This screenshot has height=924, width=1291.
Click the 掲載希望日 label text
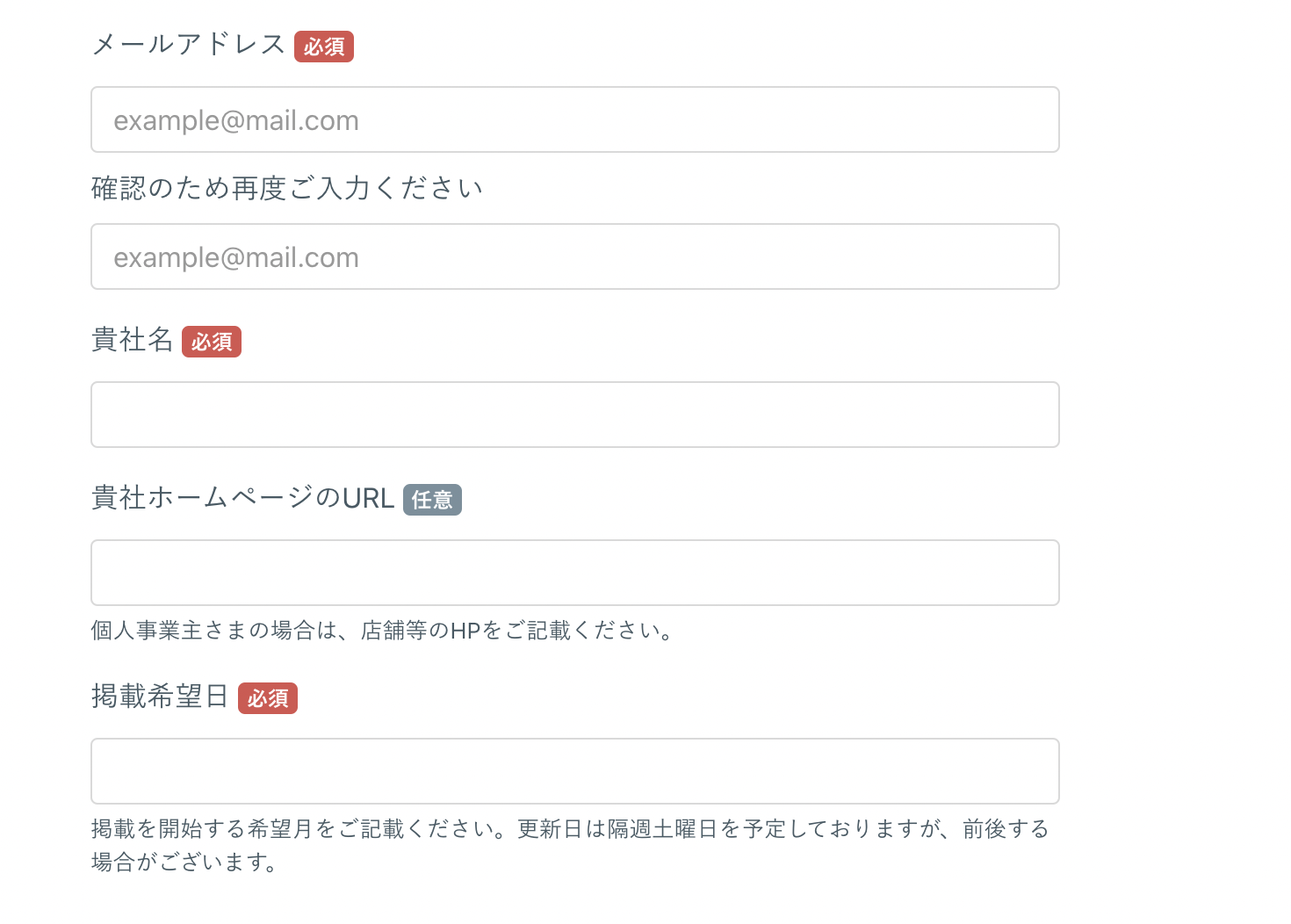pyautogui.click(x=160, y=697)
